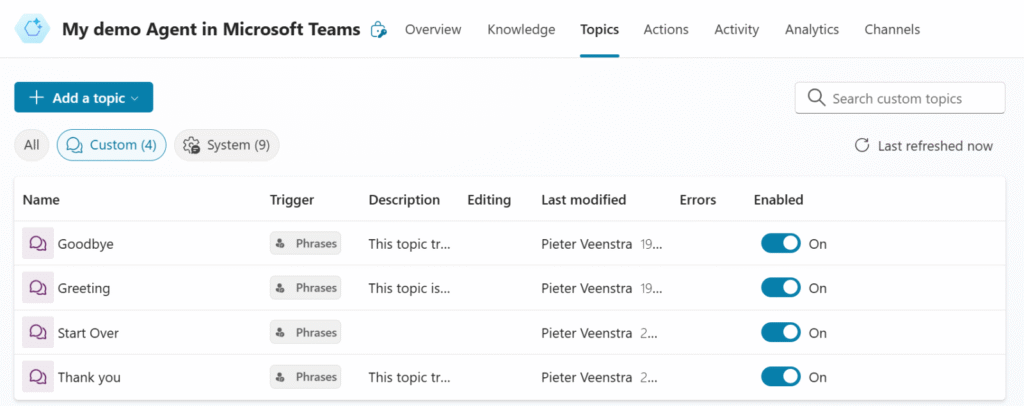Viewport: 1024px width, 406px height.
Task: Toggle the Thank you topic enabled switch
Action: (780, 377)
